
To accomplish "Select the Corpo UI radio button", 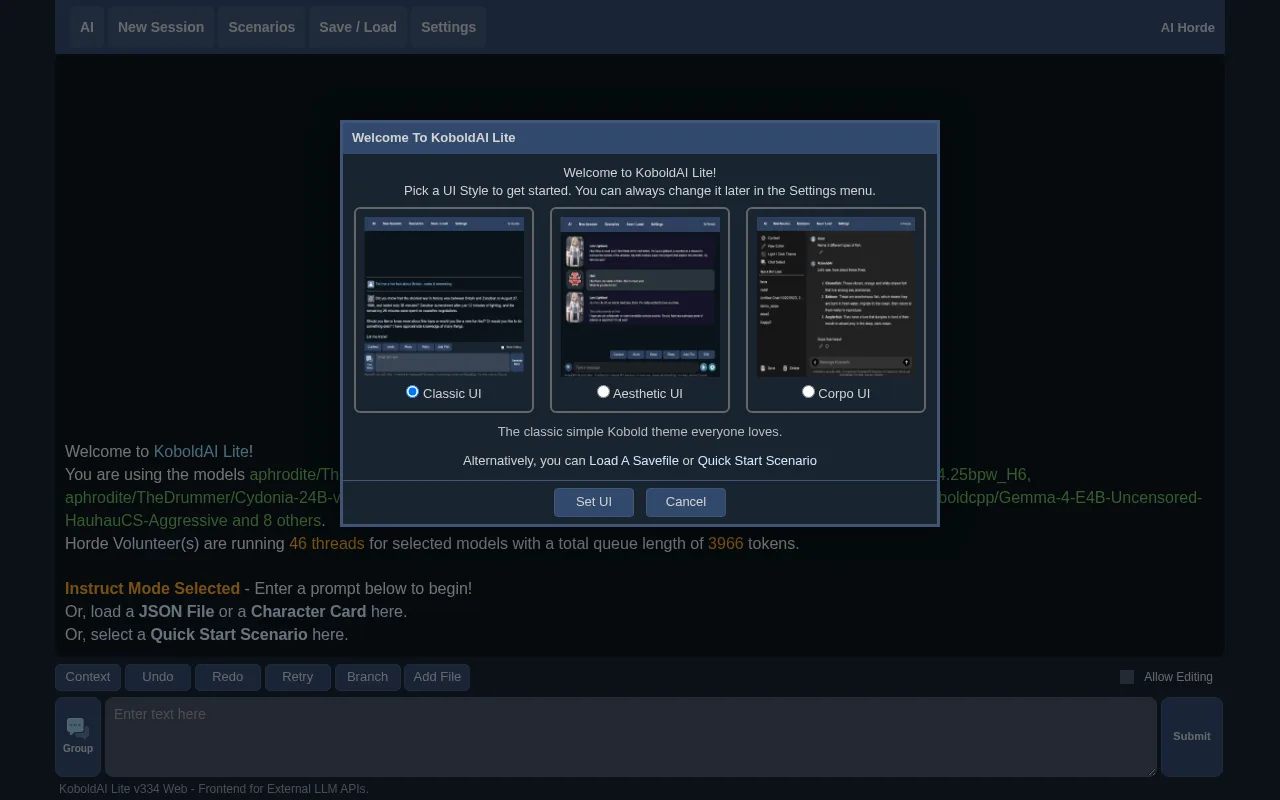I will tap(808, 392).
